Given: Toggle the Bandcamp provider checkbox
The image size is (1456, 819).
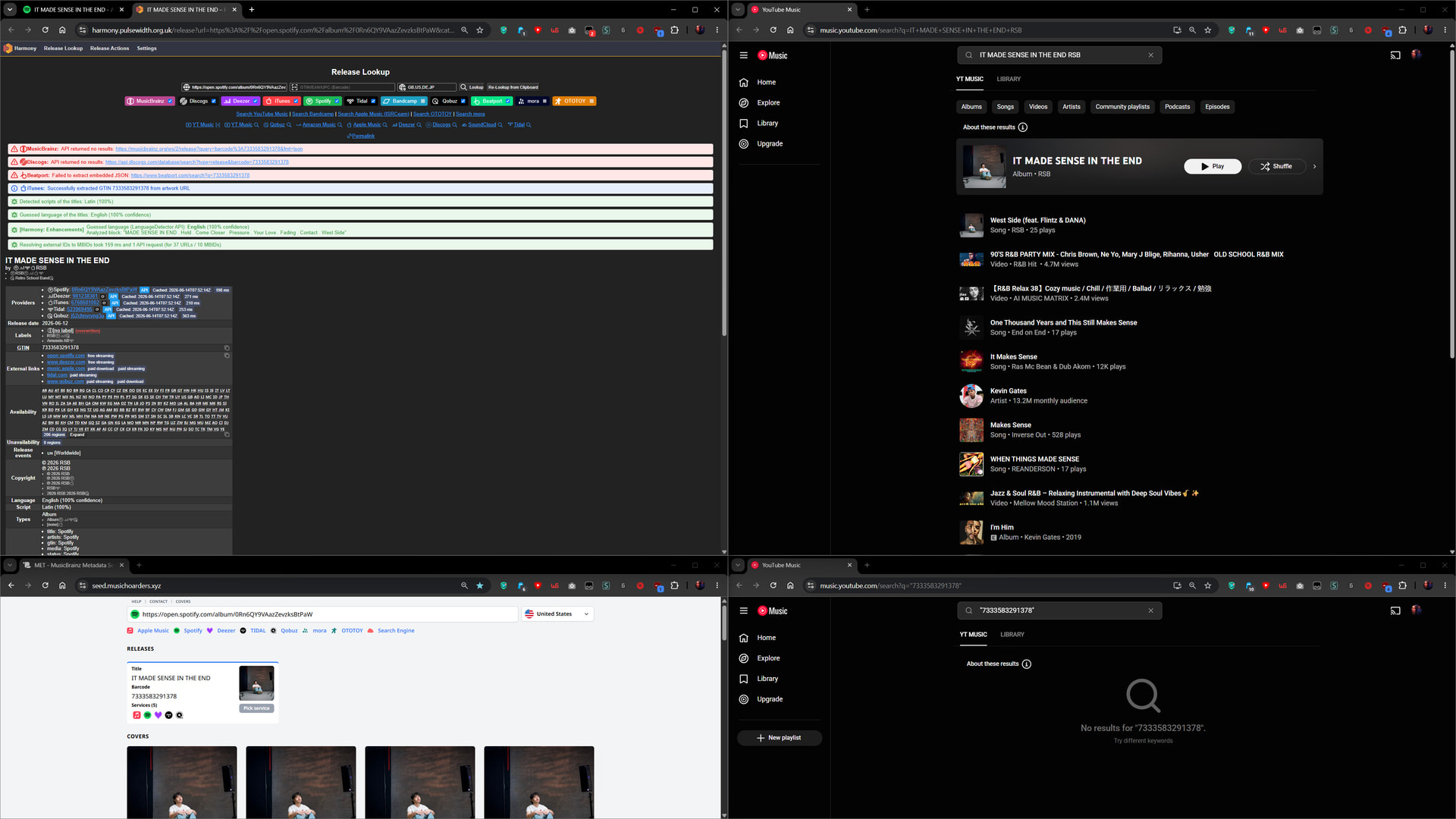Looking at the screenshot, I should click(422, 101).
